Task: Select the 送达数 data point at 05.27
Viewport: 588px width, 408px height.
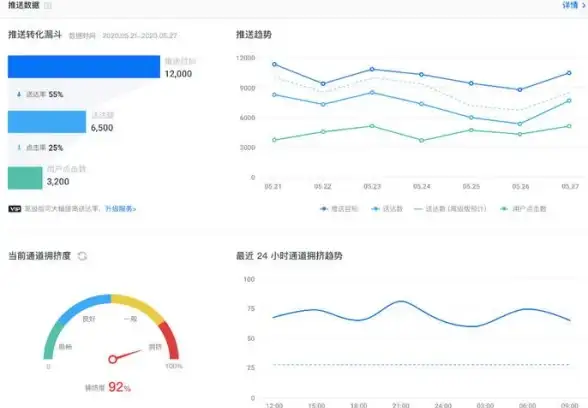Action: [569, 100]
